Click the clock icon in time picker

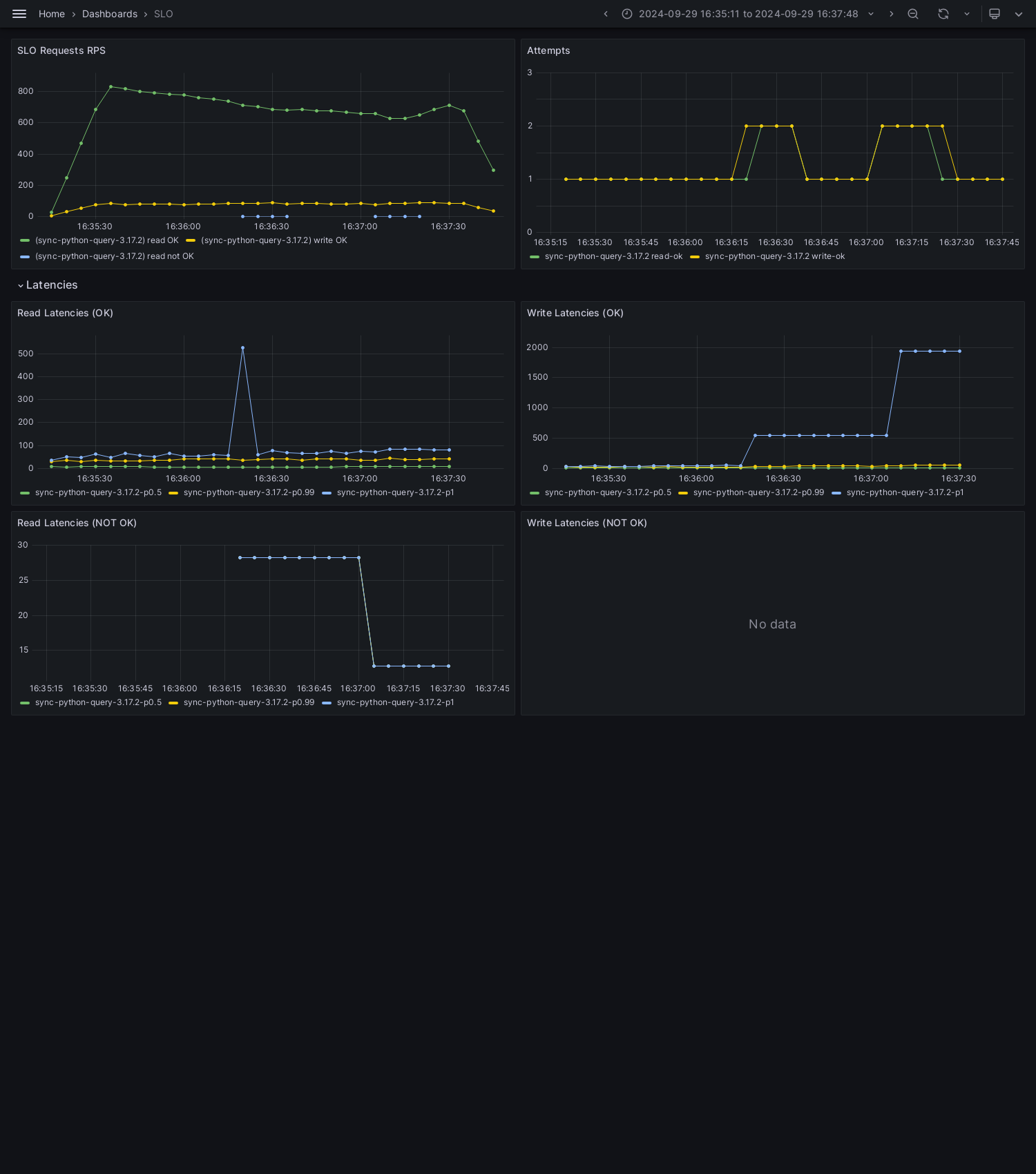(627, 14)
